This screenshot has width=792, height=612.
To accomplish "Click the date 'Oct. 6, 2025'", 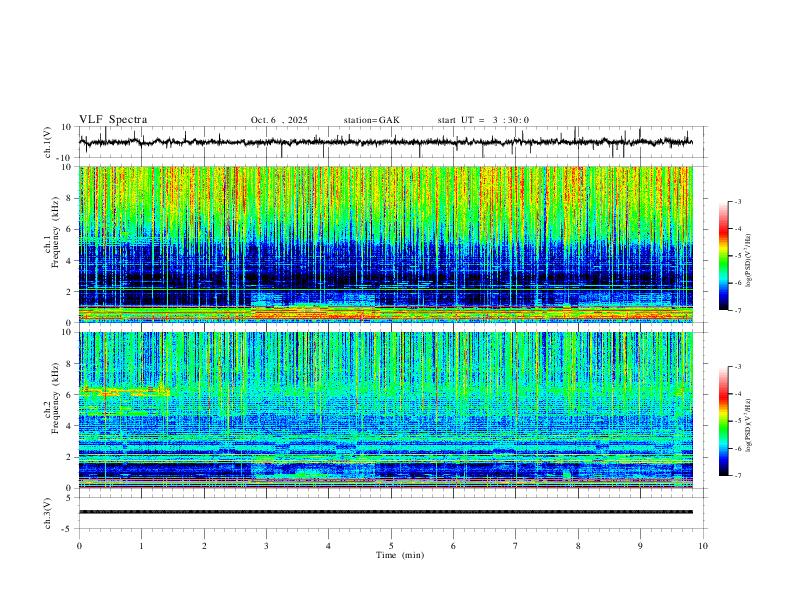I will [x=279, y=120].
